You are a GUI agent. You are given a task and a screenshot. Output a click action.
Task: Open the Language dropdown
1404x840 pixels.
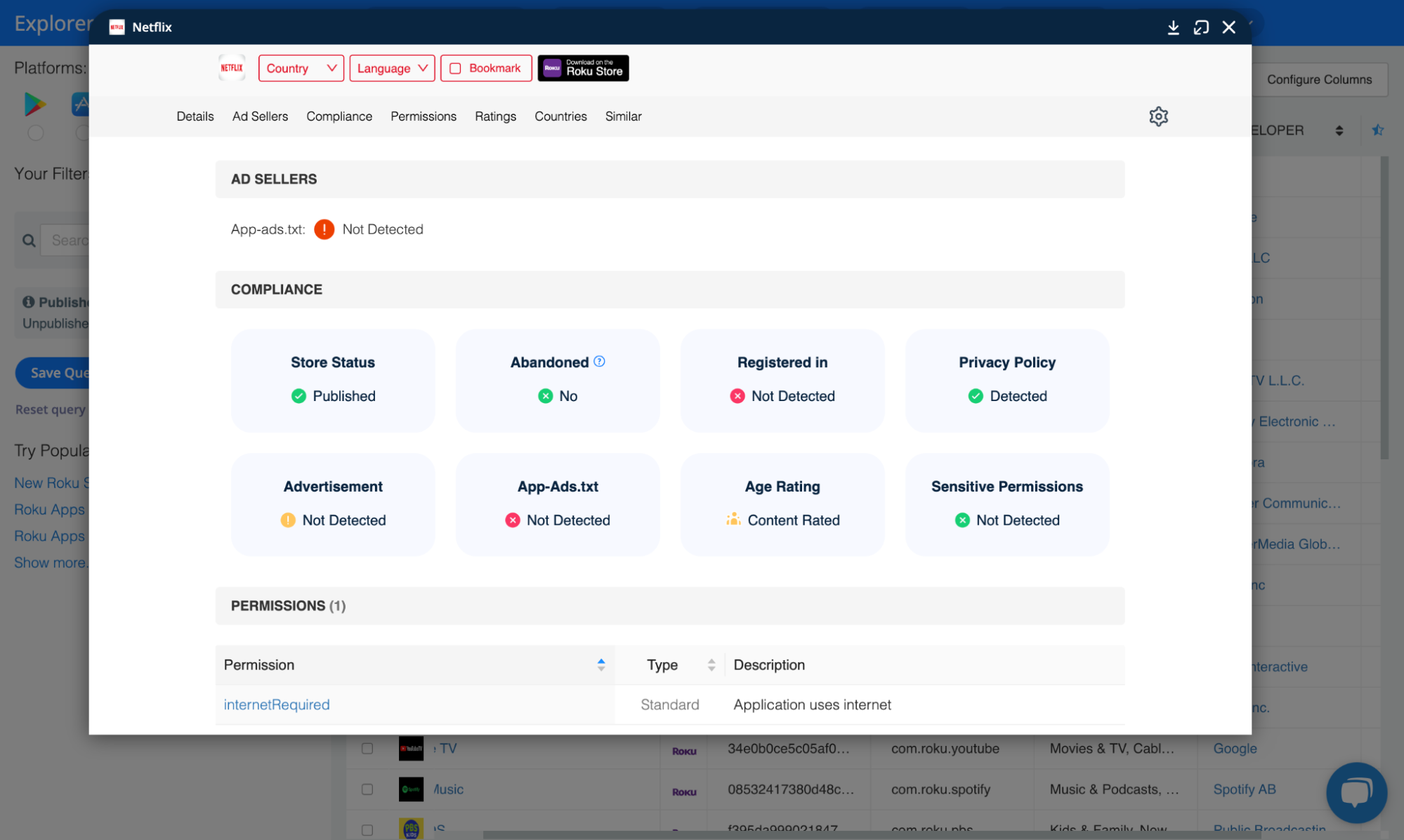[392, 68]
